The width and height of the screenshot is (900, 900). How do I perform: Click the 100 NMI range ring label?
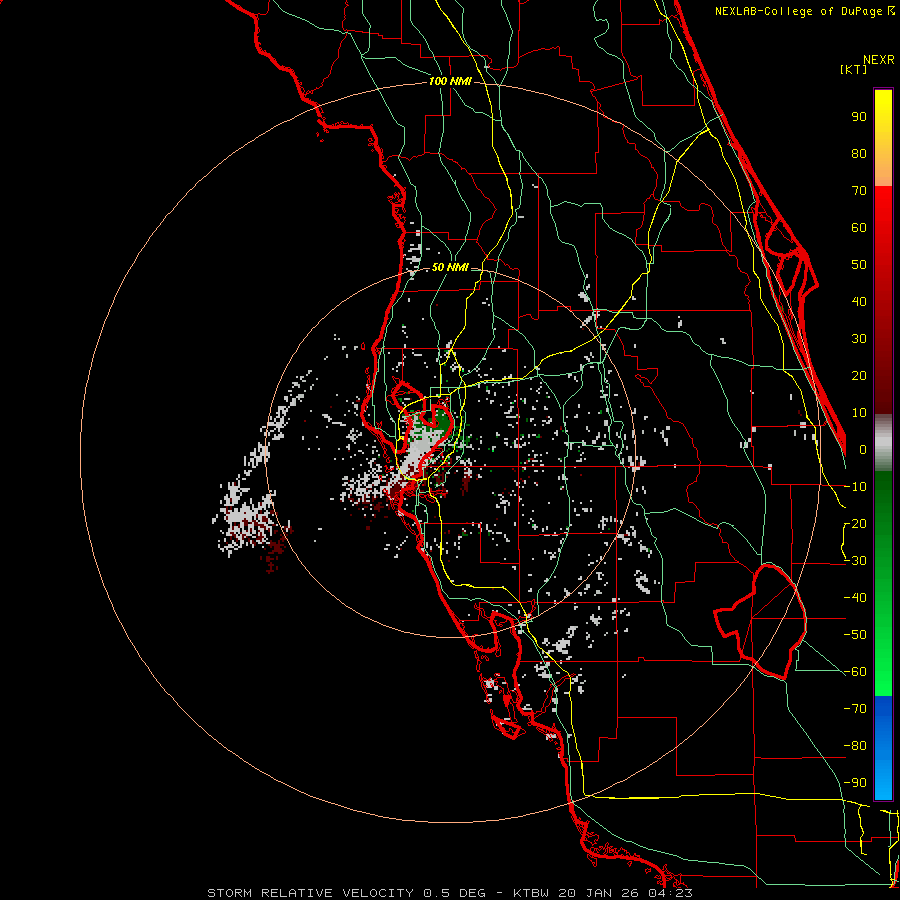point(450,82)
